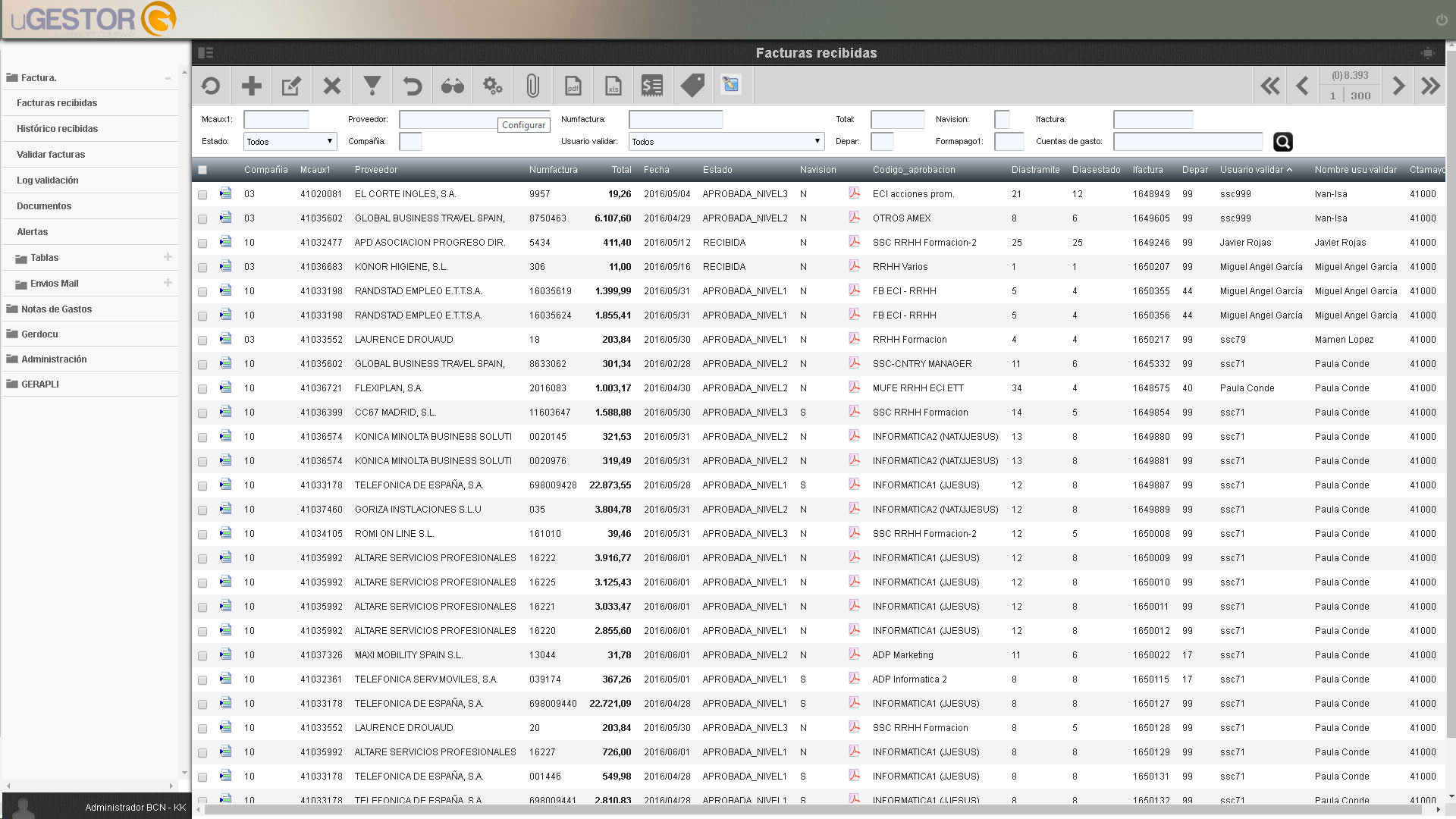Screen dimensions: 1456x819
Task: Check the CC67 MADRID, S.L. row
Action: 202,413
